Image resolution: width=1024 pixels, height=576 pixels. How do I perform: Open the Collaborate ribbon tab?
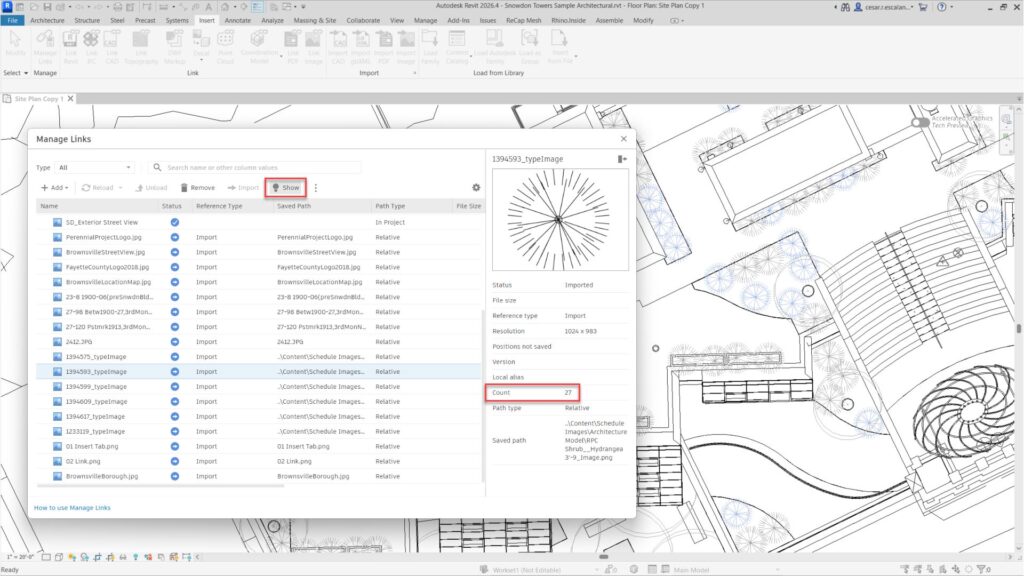(363, 20)
